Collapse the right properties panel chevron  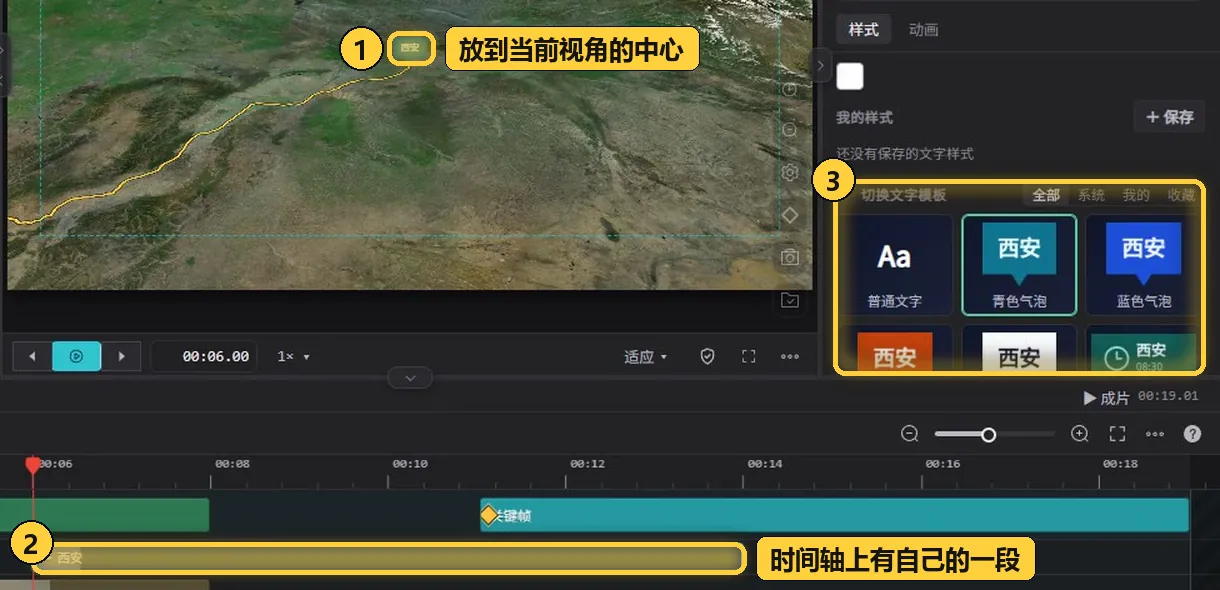click(x=821, y=66)
